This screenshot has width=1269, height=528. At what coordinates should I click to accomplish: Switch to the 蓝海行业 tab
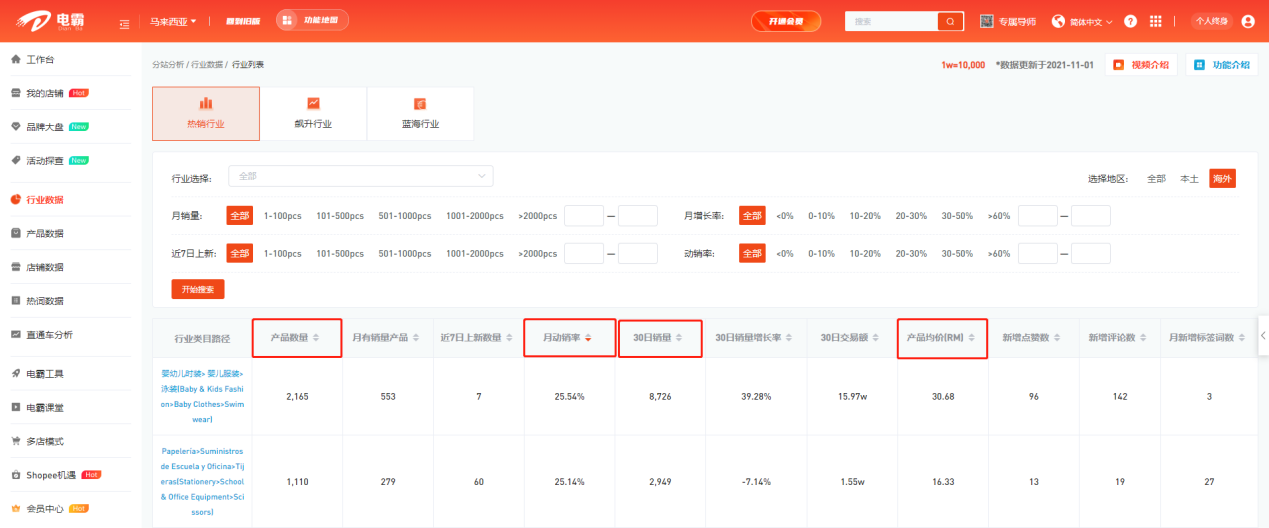pos(421,113)
